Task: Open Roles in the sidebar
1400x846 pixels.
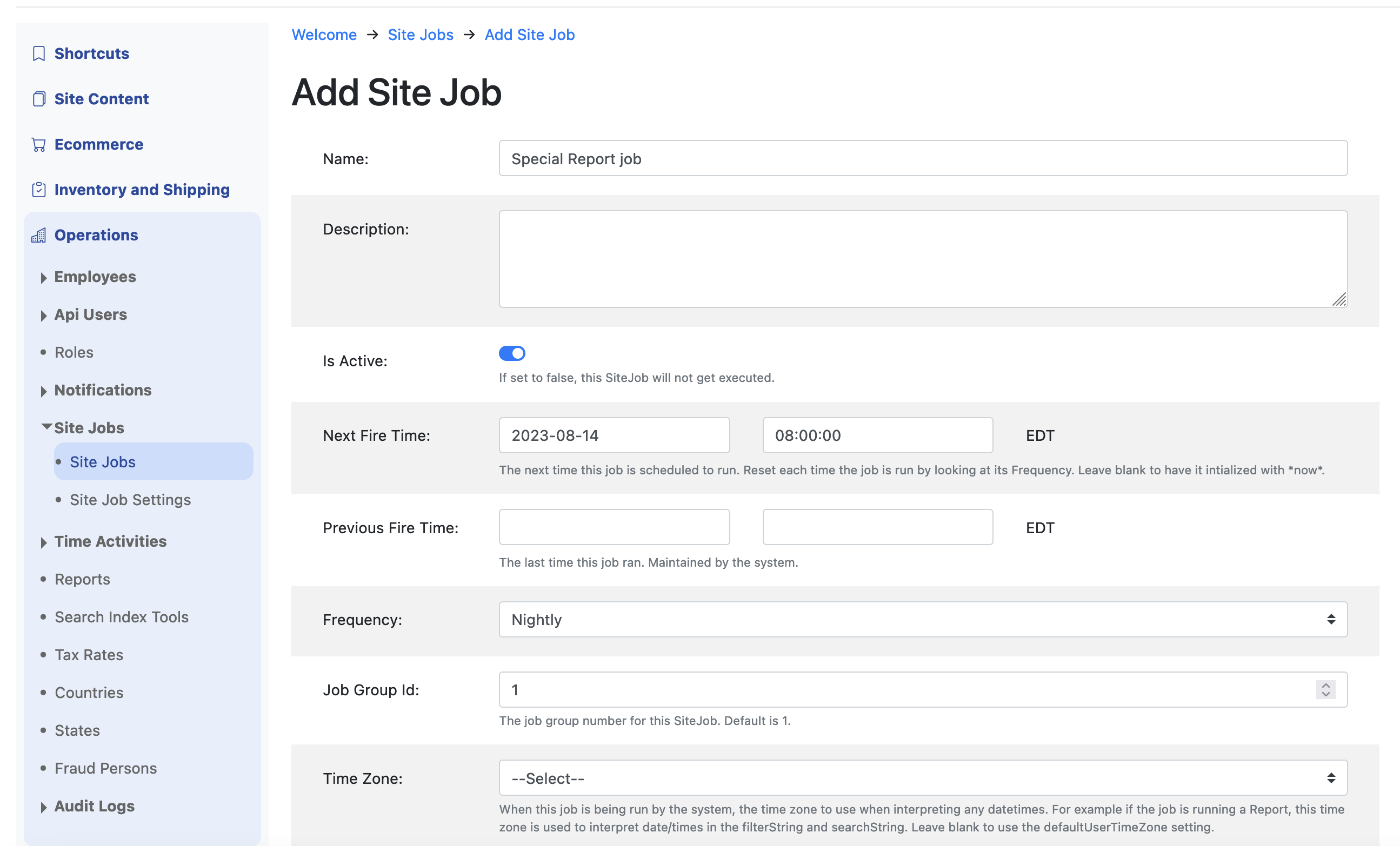Action: point(74,352)
